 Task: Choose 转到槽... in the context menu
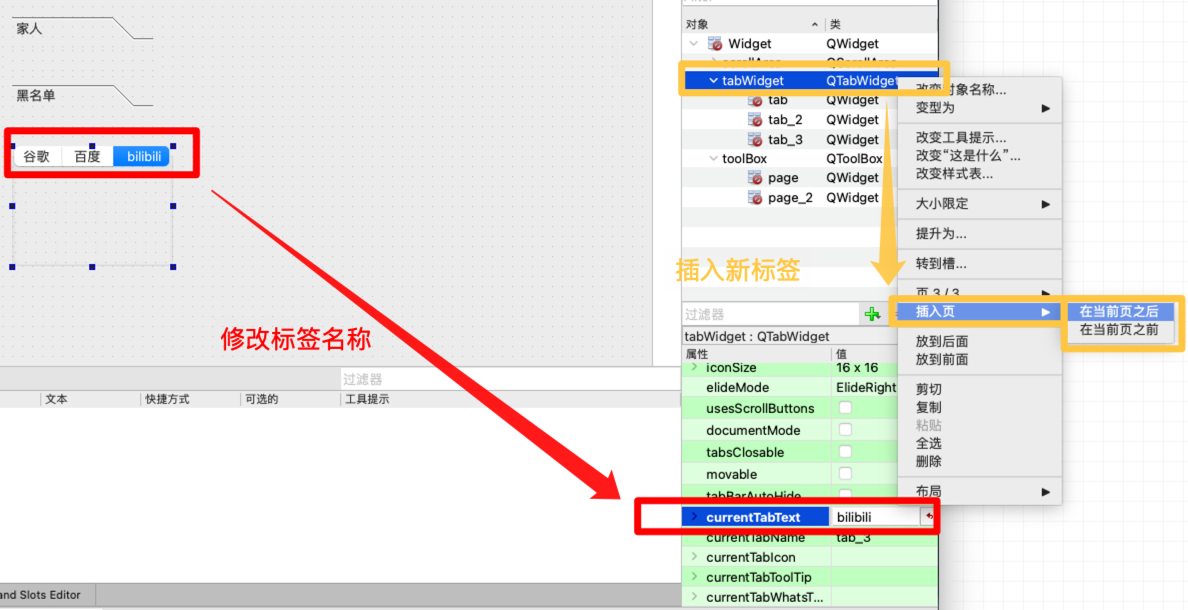[x=941, y=264]
